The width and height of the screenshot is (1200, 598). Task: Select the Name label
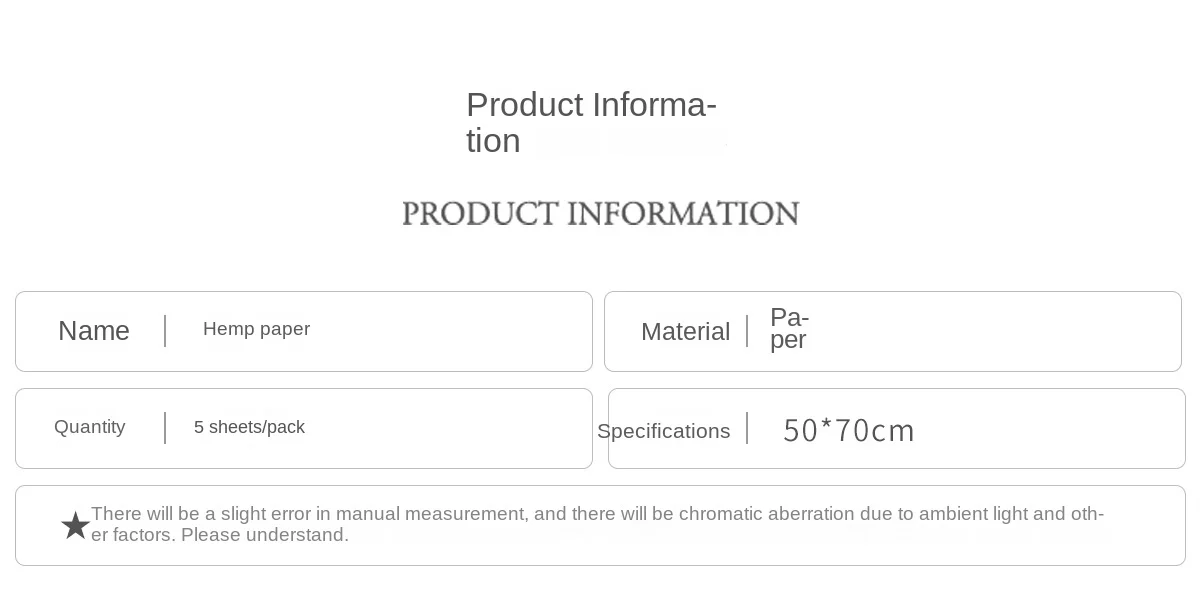coord(94,331)
